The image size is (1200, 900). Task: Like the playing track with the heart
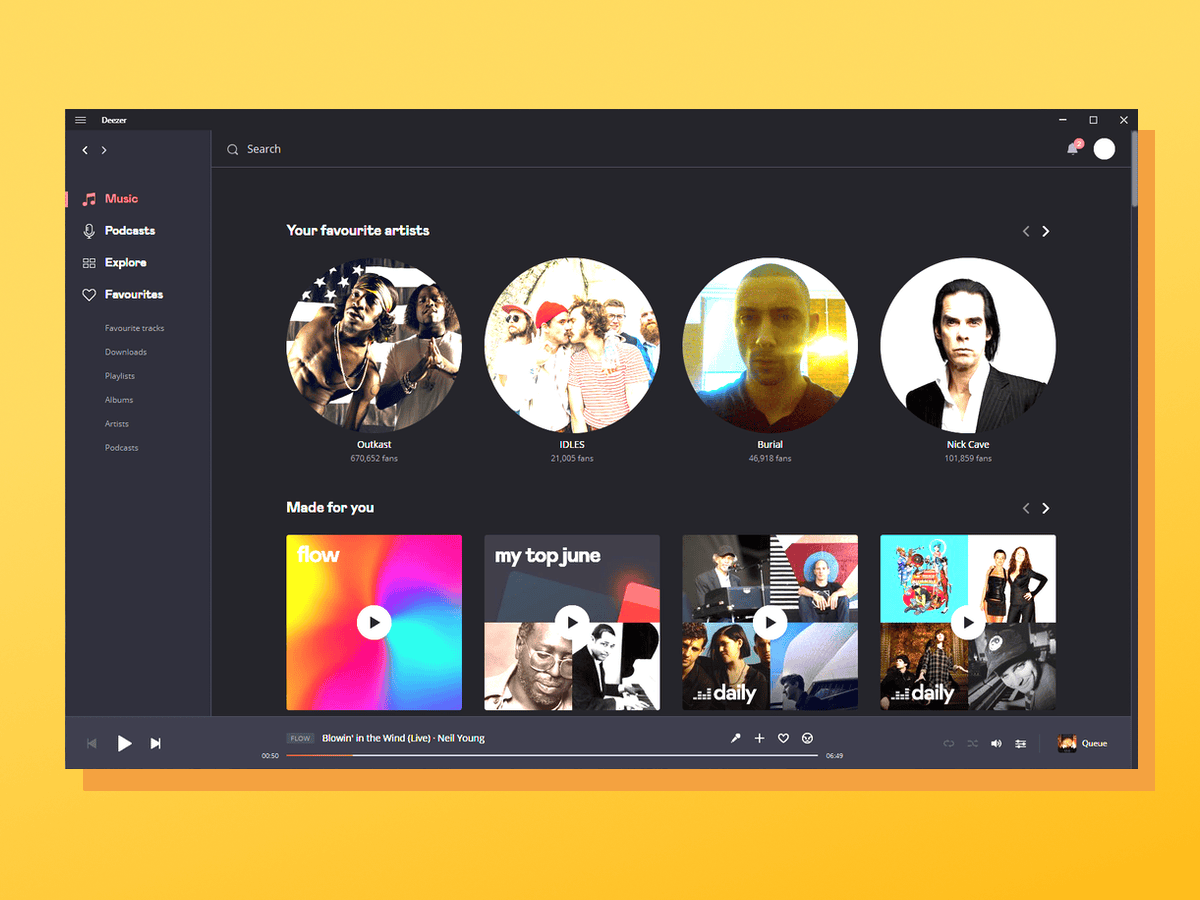click(784, 738)
